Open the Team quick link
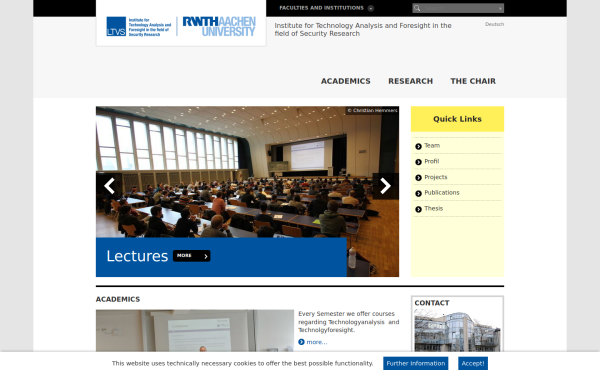The height and width of the screenshot is (375, 600). click(432, 145)
